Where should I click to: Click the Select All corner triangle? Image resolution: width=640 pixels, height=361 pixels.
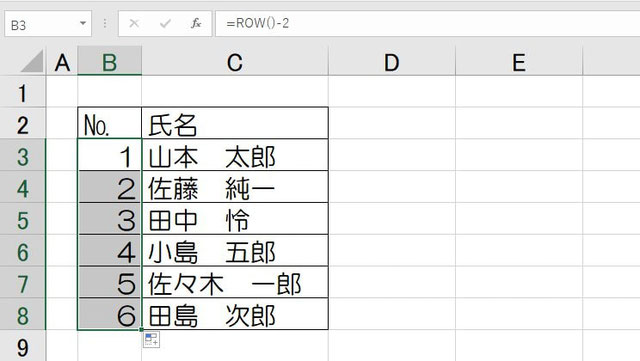coord(33,62)
